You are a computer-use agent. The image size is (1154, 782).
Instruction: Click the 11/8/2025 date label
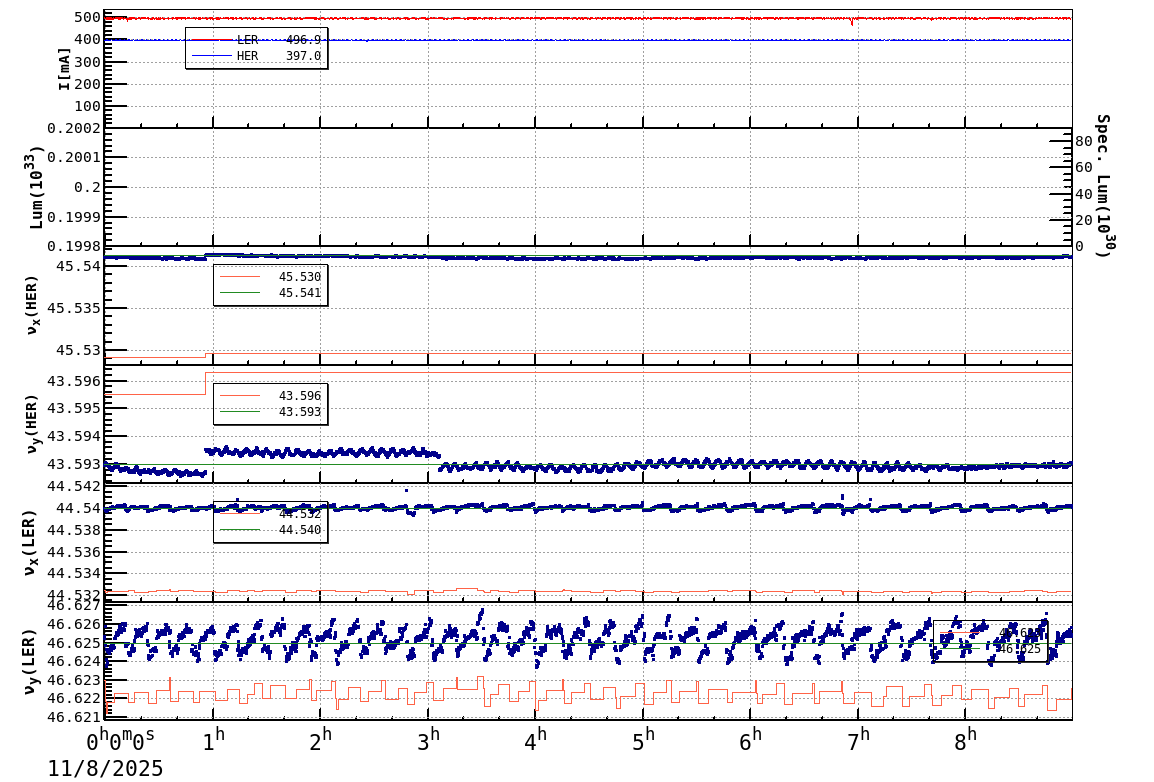pos(105,768)
